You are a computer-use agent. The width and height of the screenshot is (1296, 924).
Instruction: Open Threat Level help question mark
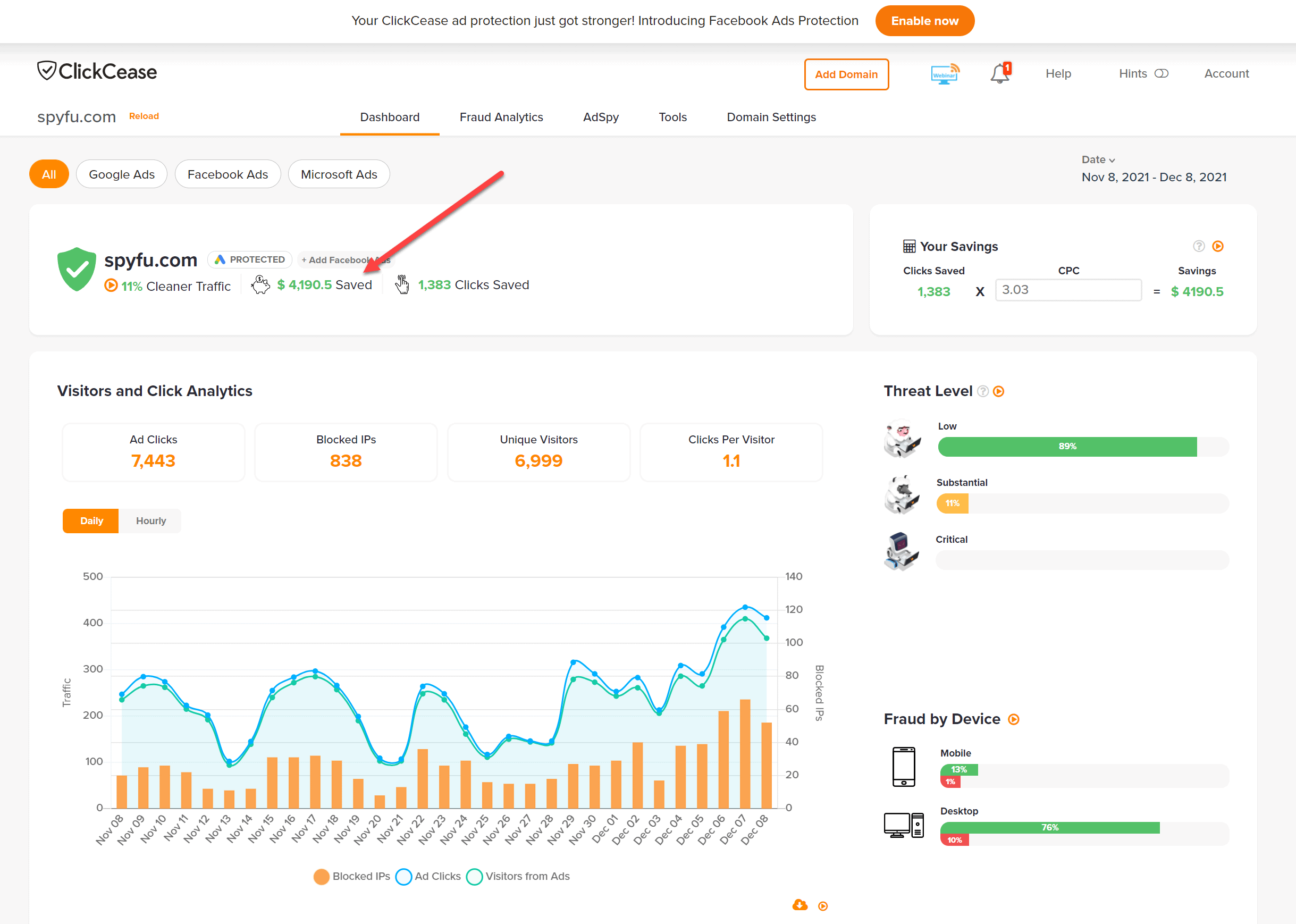click(982, 391)
